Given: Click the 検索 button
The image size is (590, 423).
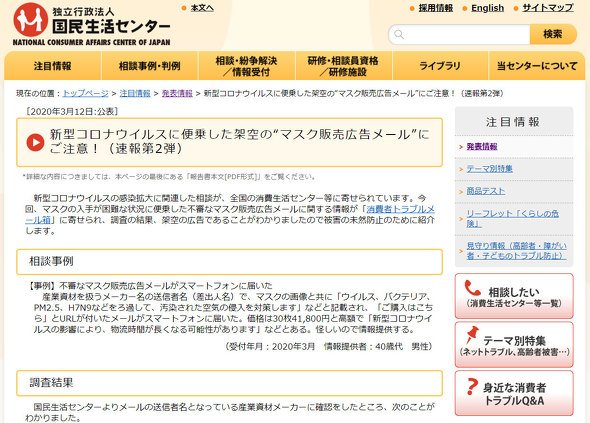Looking at the screenshot, I should (553, 34).
